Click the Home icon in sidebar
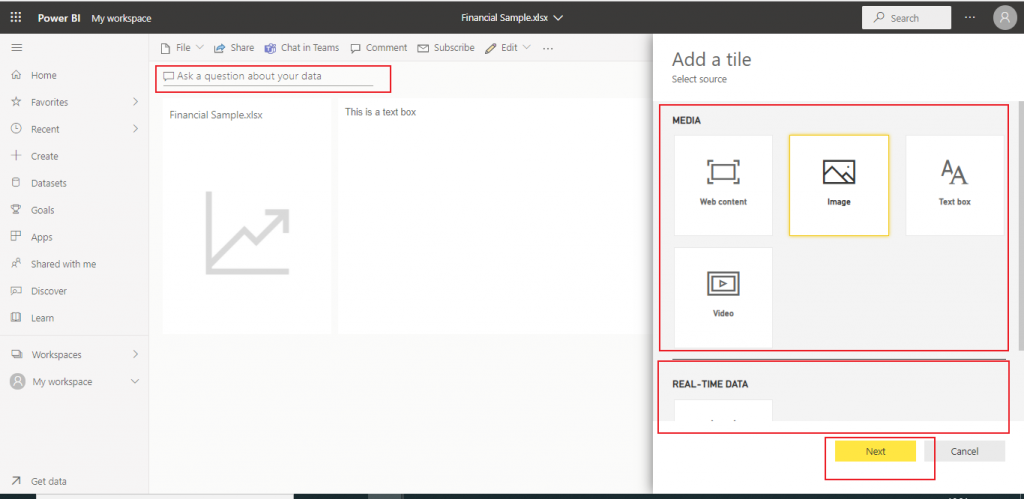Viewport: 1024px width, 499px height. click(x=17, y=75)
